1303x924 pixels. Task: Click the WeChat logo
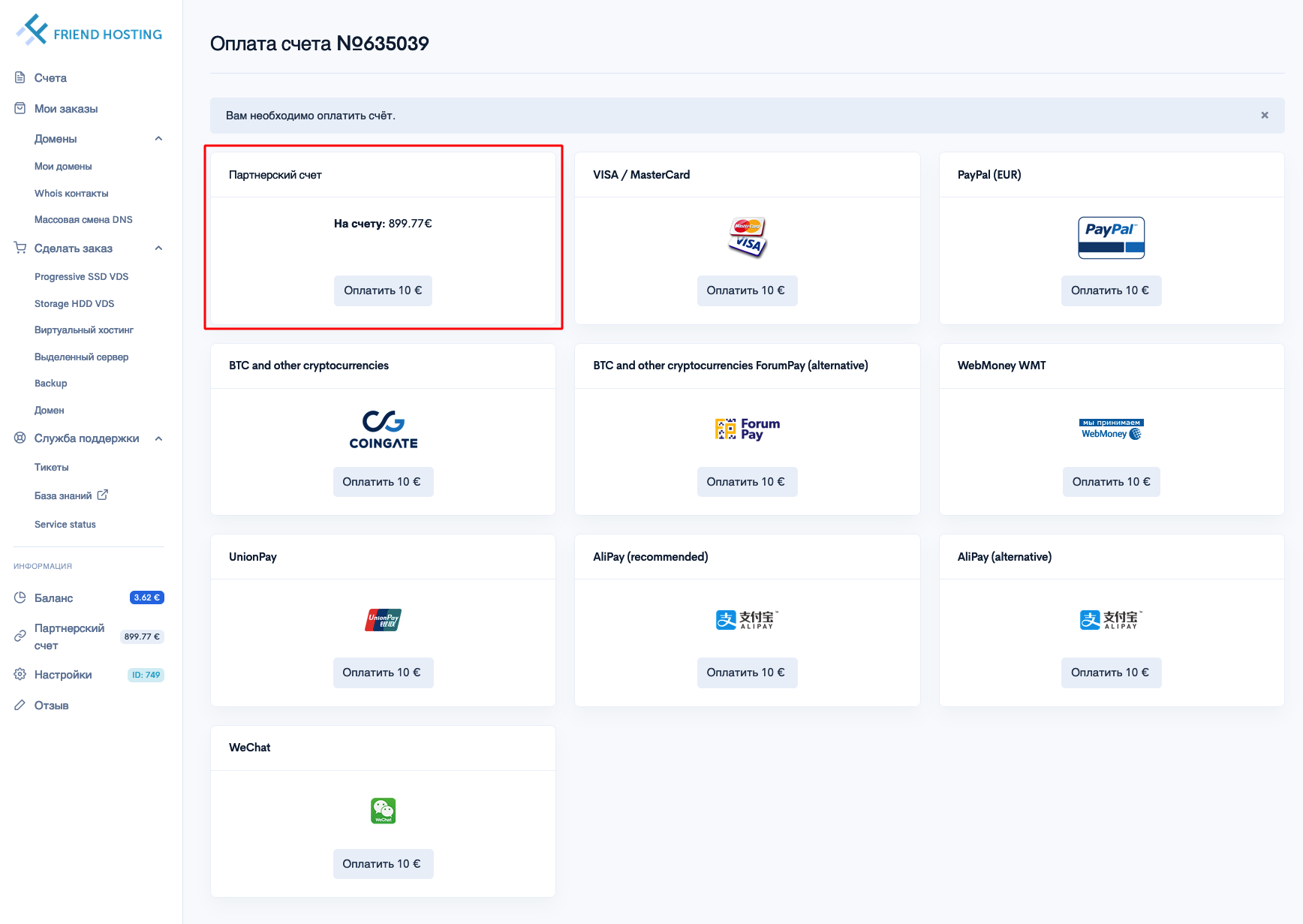[384, 811]
